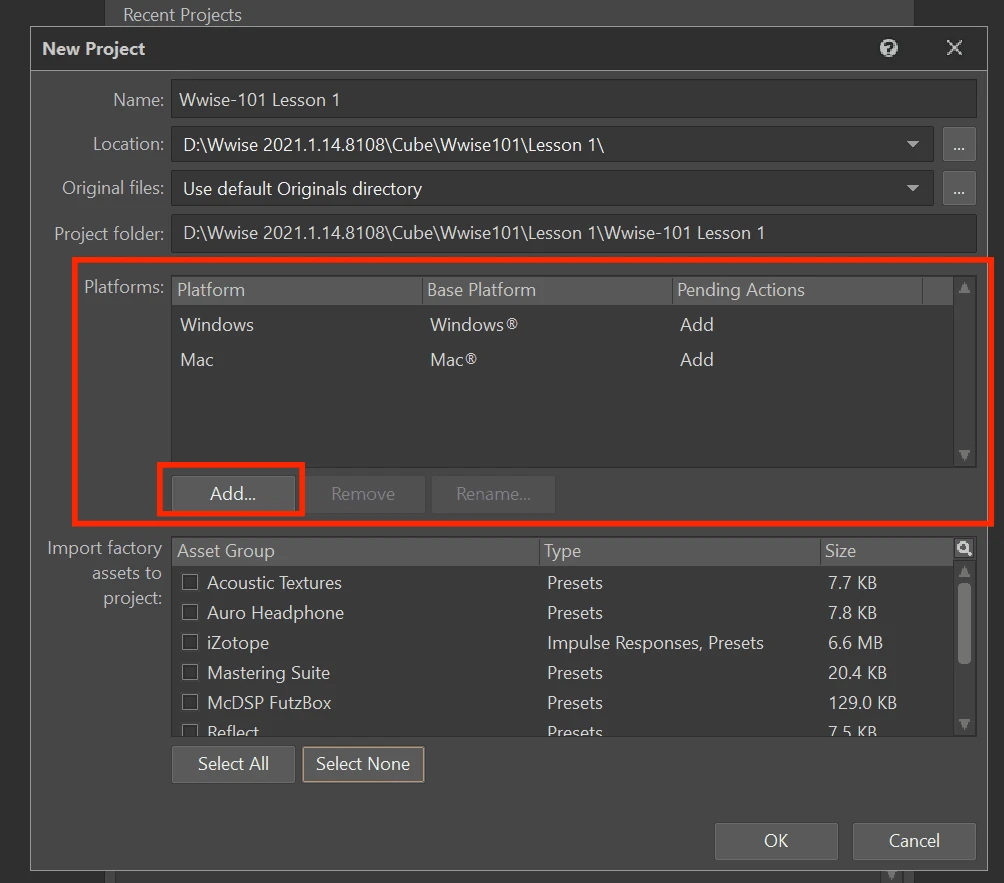Screen dimensions: 1004x883
Task: Click the 6.6 MB size value
Action: tap(855, 643)
